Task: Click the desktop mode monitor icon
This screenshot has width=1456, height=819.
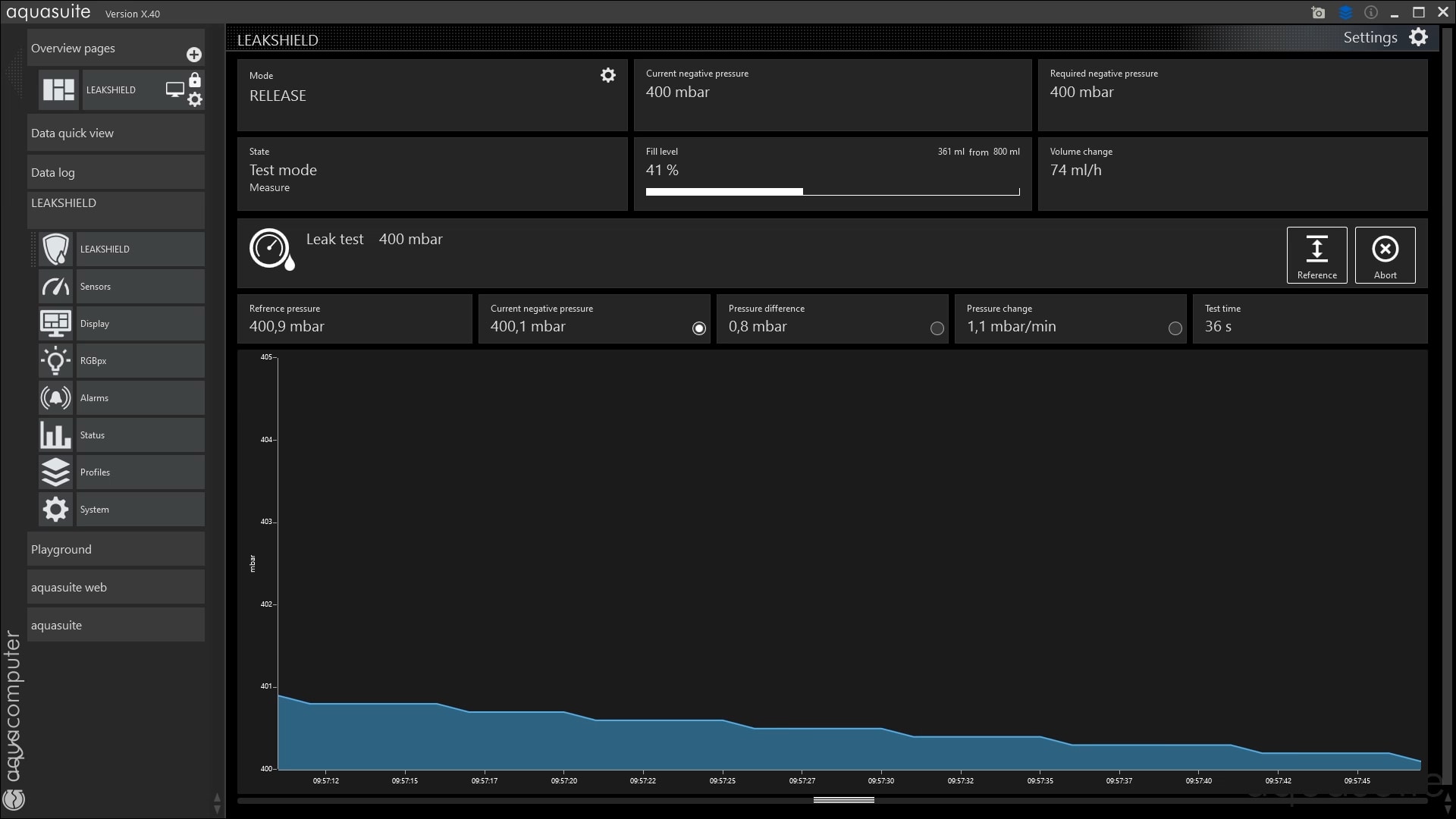Action: [175, 89]
